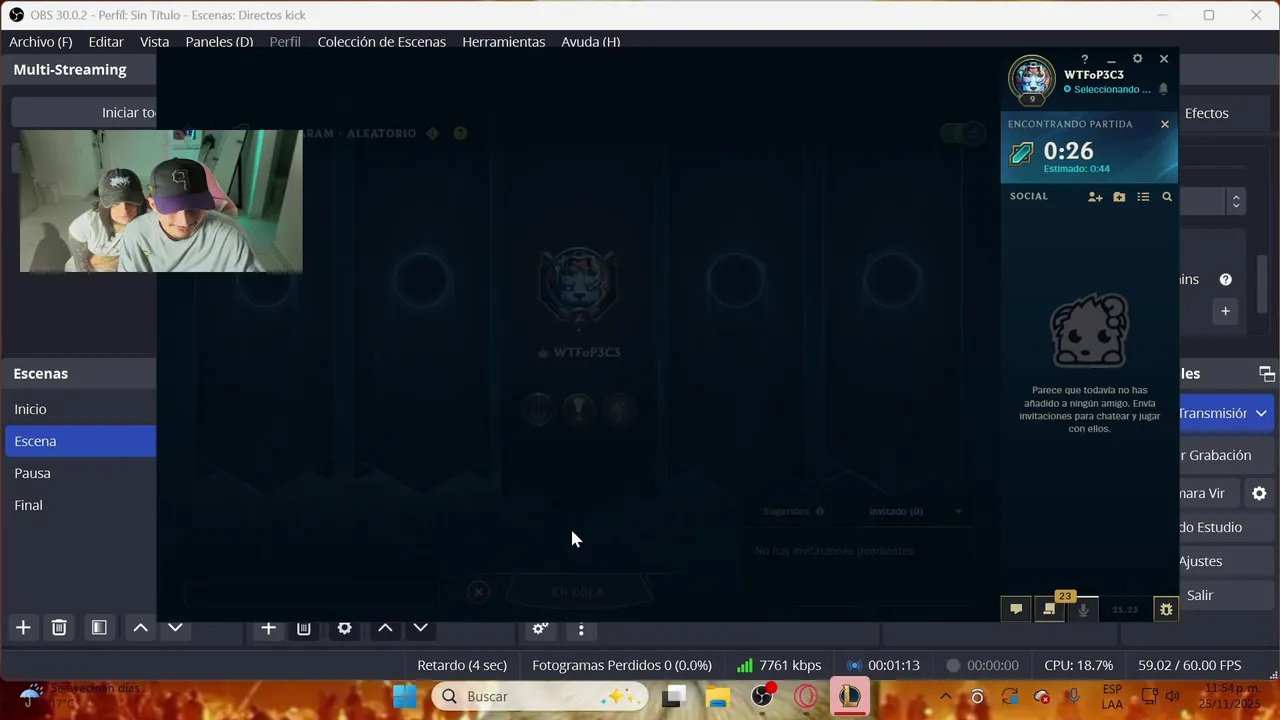This screenshot has width=1280, height=720.
Task: Open audio mixer three-dot menu
Action: [x=581, y=629]
